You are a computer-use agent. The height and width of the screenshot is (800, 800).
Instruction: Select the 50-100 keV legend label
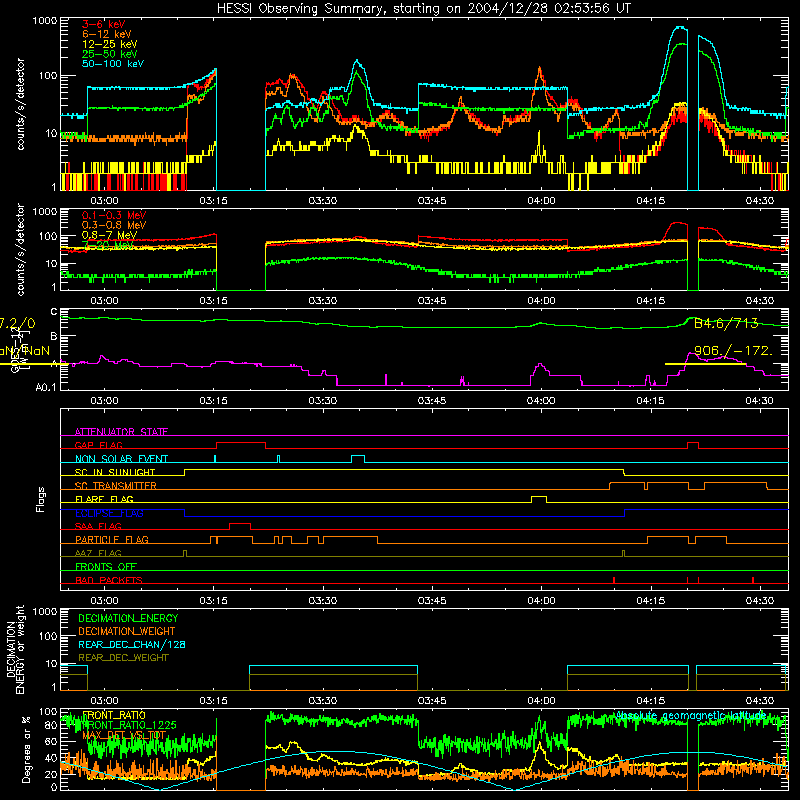tap(113, 63)
